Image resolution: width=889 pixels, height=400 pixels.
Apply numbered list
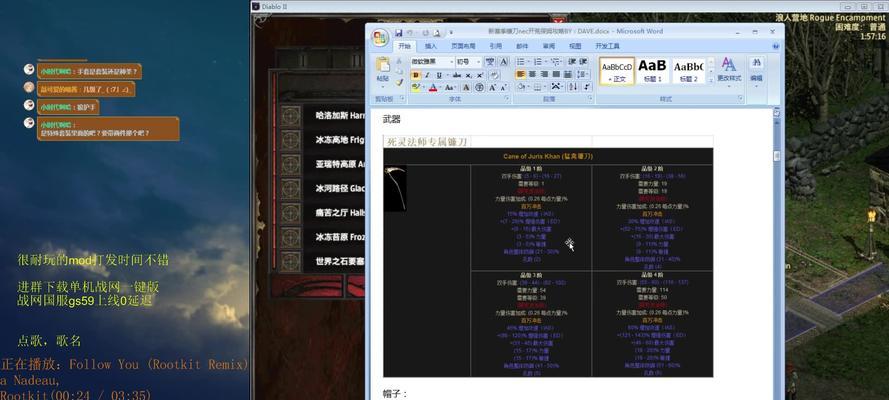(537, 61)
